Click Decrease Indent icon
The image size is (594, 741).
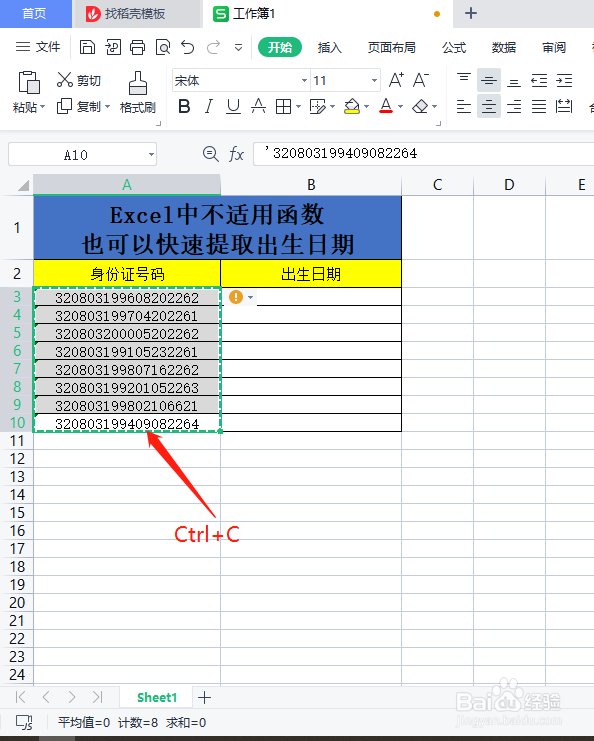(539, 80)
